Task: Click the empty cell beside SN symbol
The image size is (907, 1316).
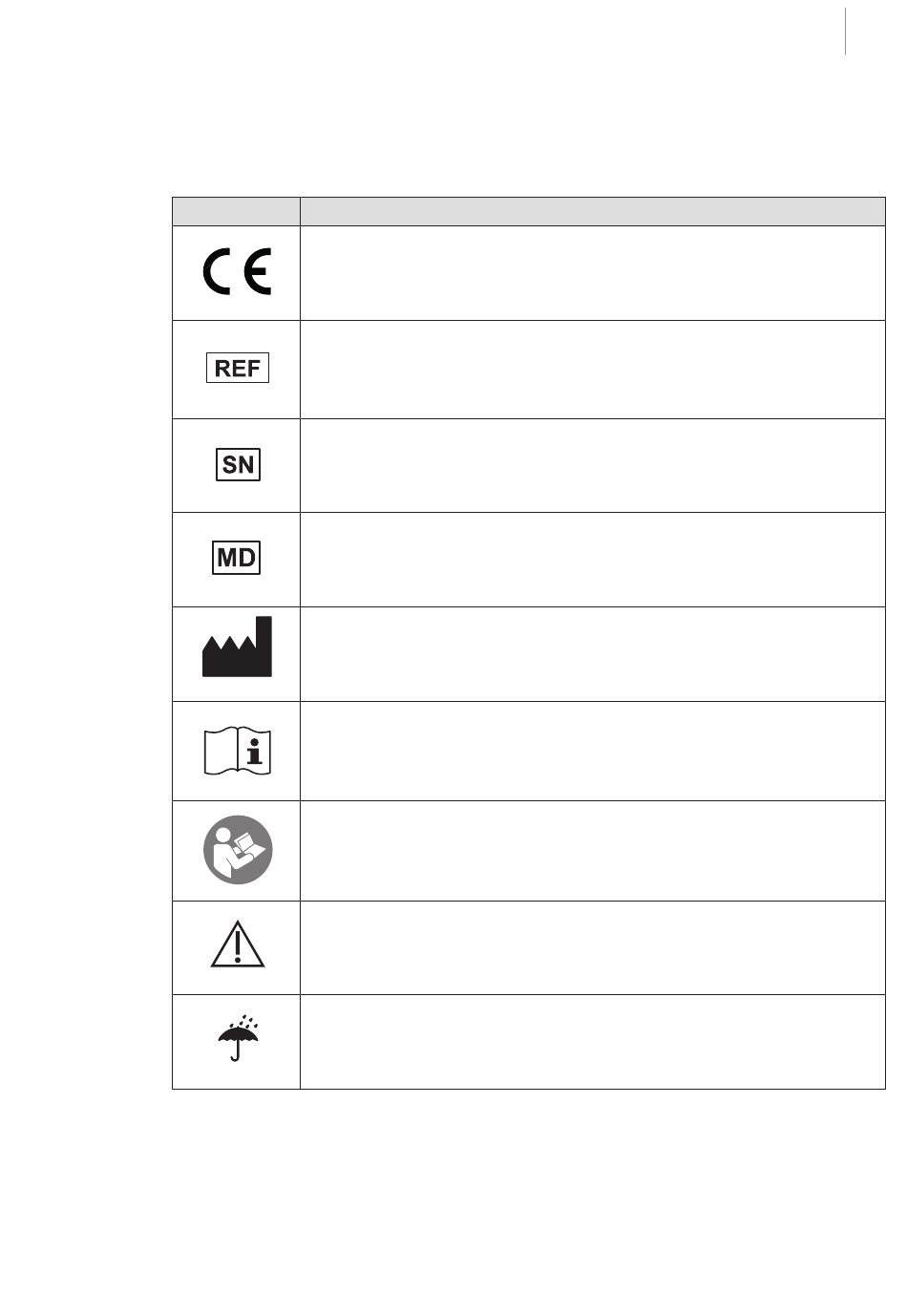Action: 593,466
